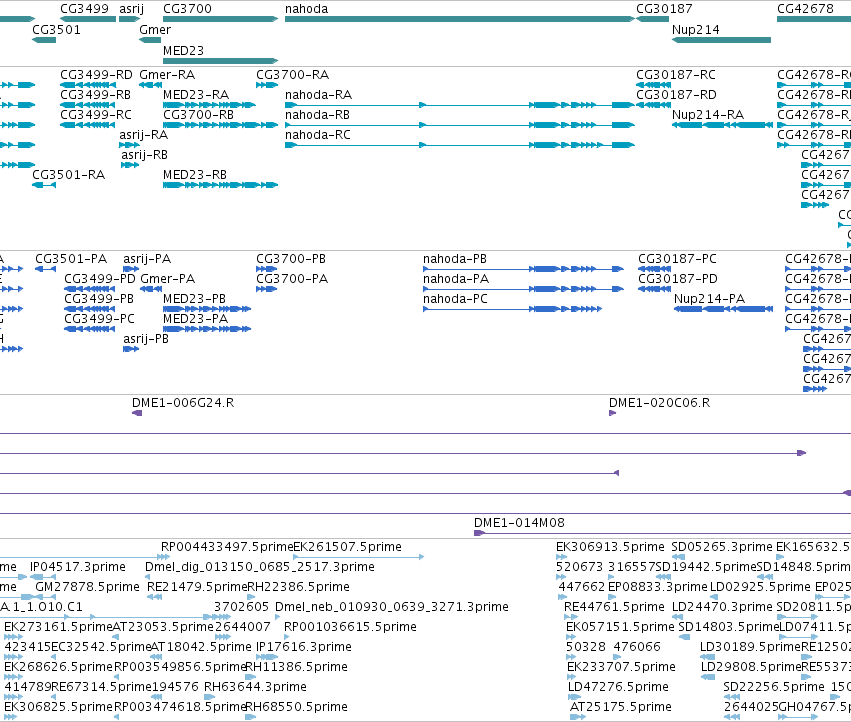Image resolution: width=851 pixels, height=722 pixels.
Task: Open the CG30187 gene label
Action: tap(664, 9)
